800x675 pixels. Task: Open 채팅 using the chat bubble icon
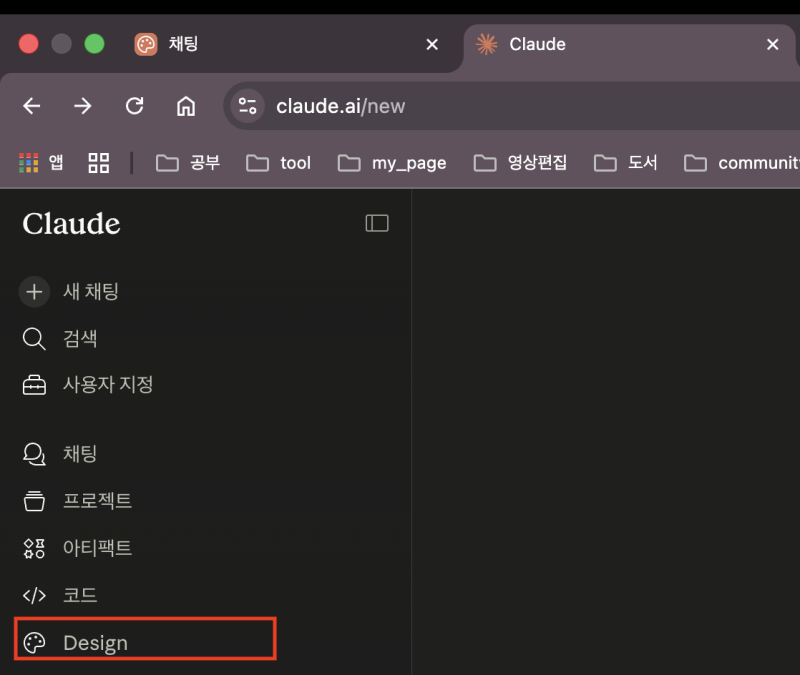tap(34, 453)
